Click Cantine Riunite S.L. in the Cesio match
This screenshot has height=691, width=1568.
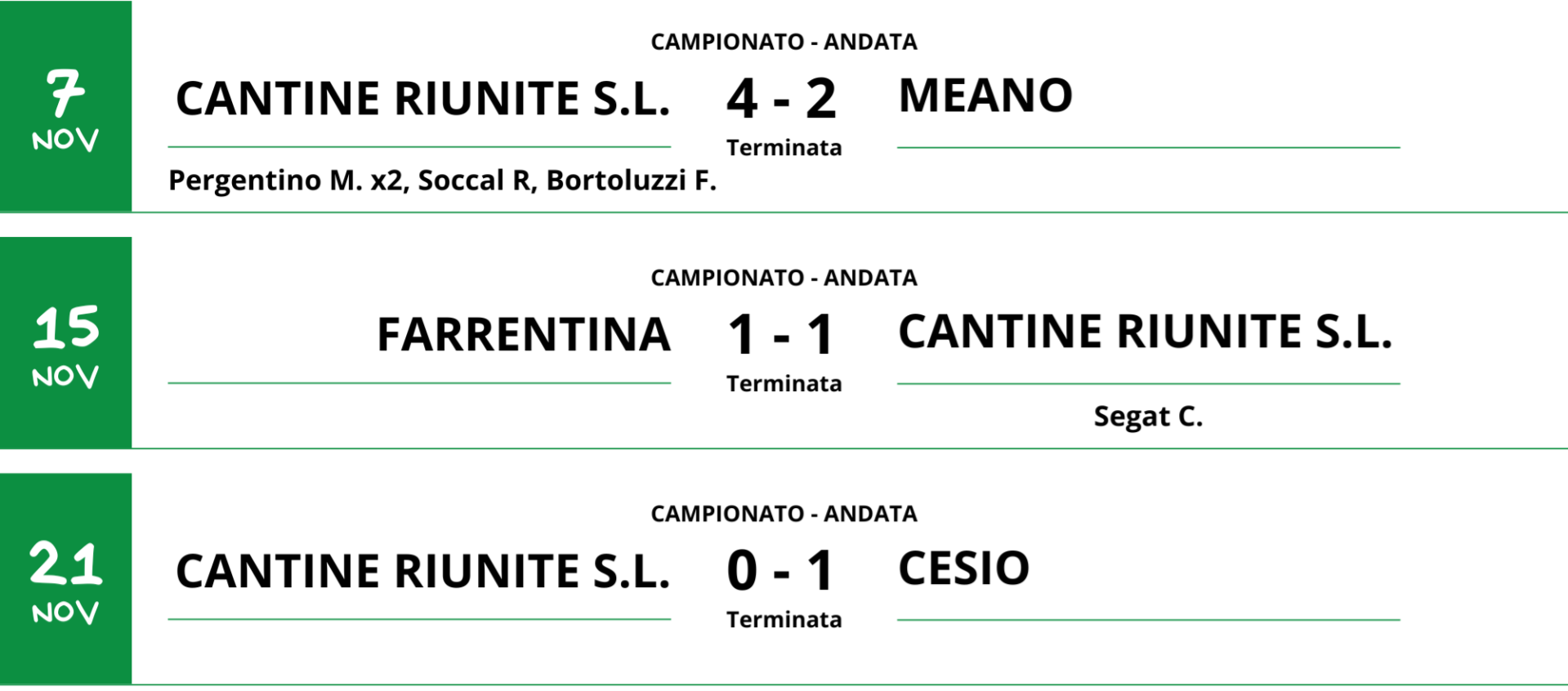tap(422, 571)
